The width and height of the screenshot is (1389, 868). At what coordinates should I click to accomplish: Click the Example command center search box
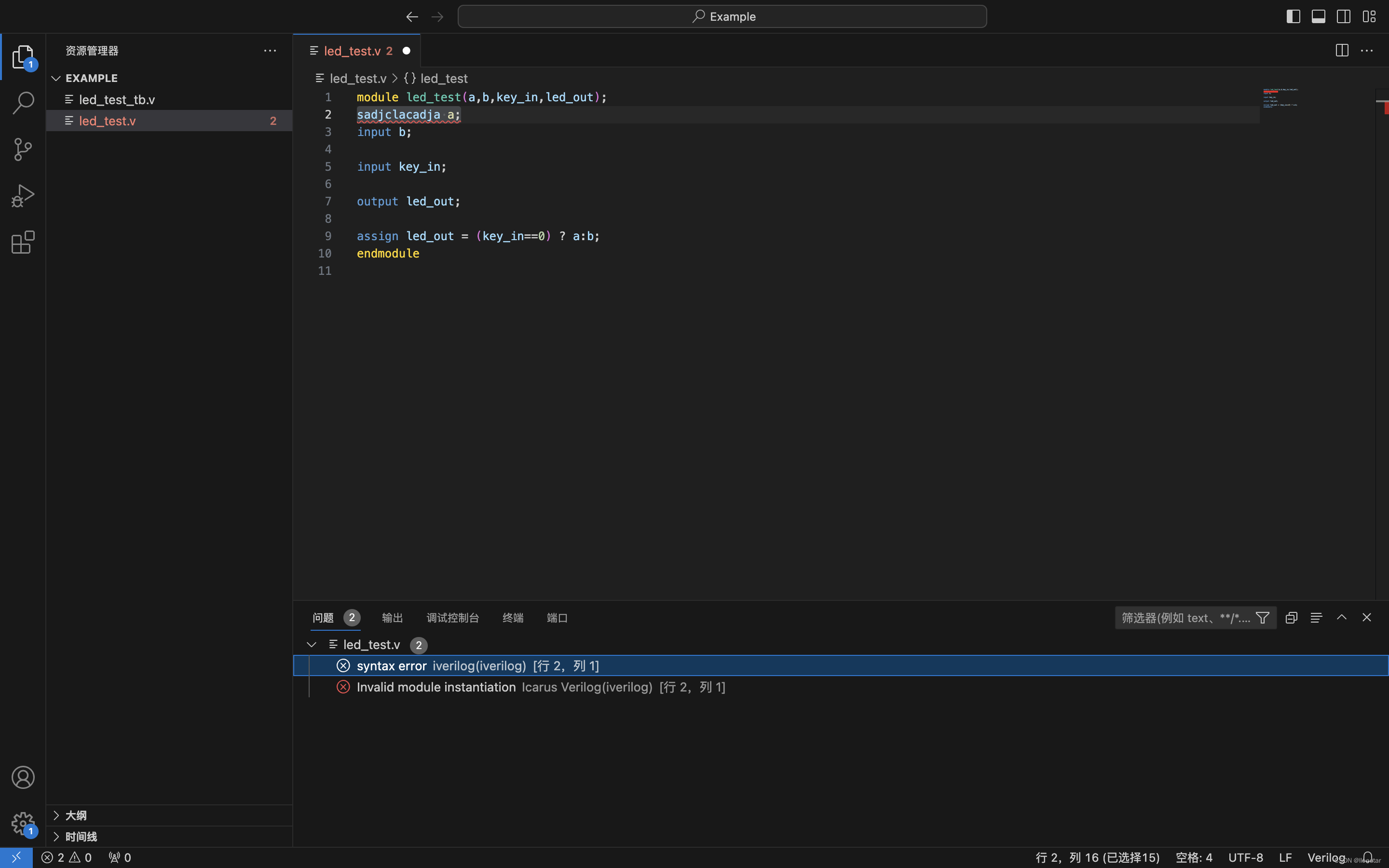tap(722, 17)
